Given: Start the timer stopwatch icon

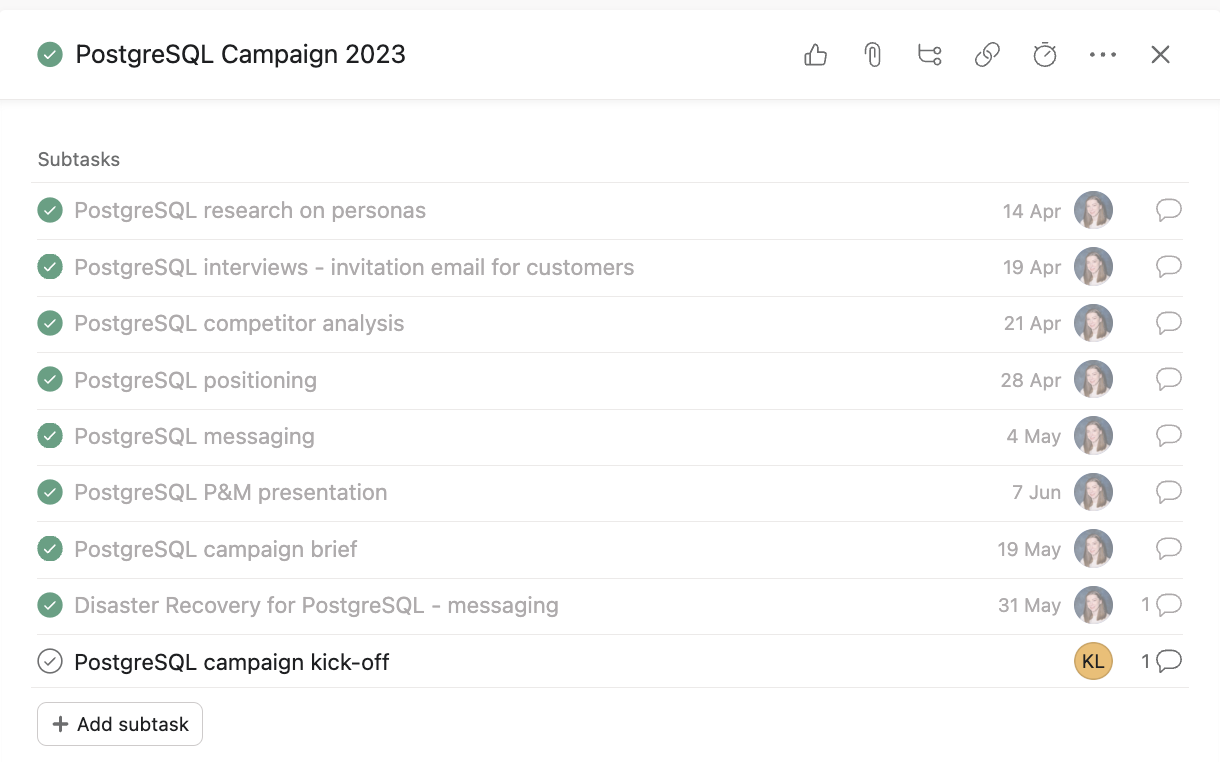Looking at the screenshot, I should (x=1044, y=55).
